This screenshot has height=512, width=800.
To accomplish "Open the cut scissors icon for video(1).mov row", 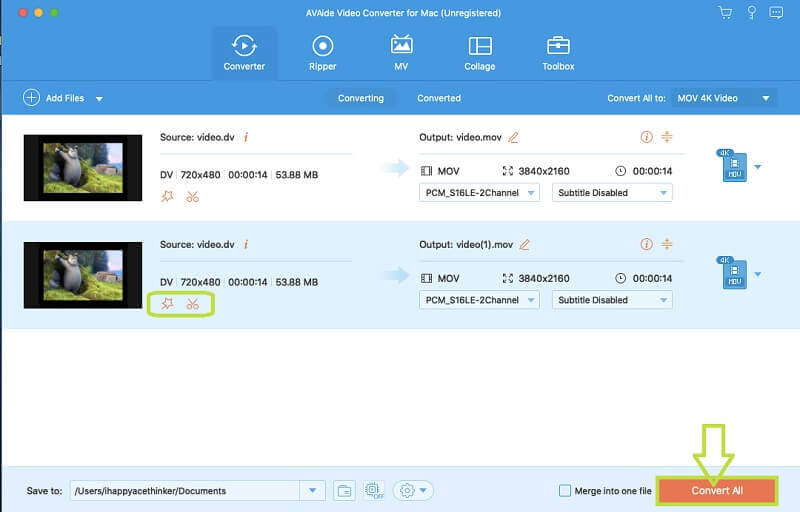I will [192, 304].
